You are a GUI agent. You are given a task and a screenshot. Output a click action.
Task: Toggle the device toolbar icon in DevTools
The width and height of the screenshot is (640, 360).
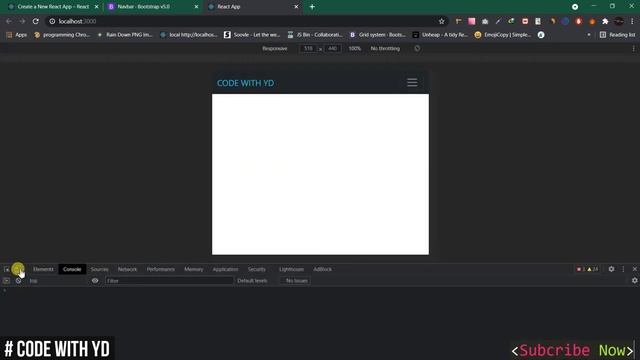pos(17,269)
